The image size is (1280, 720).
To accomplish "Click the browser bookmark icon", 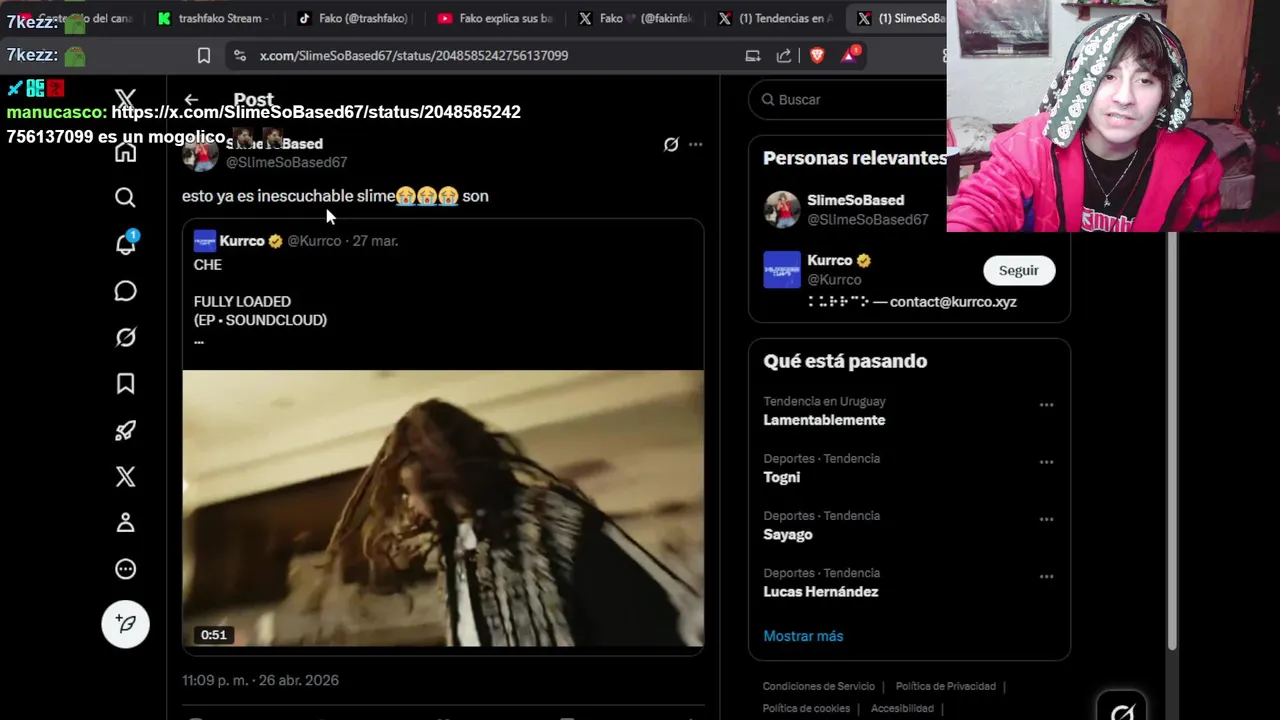I will point(204,56).
